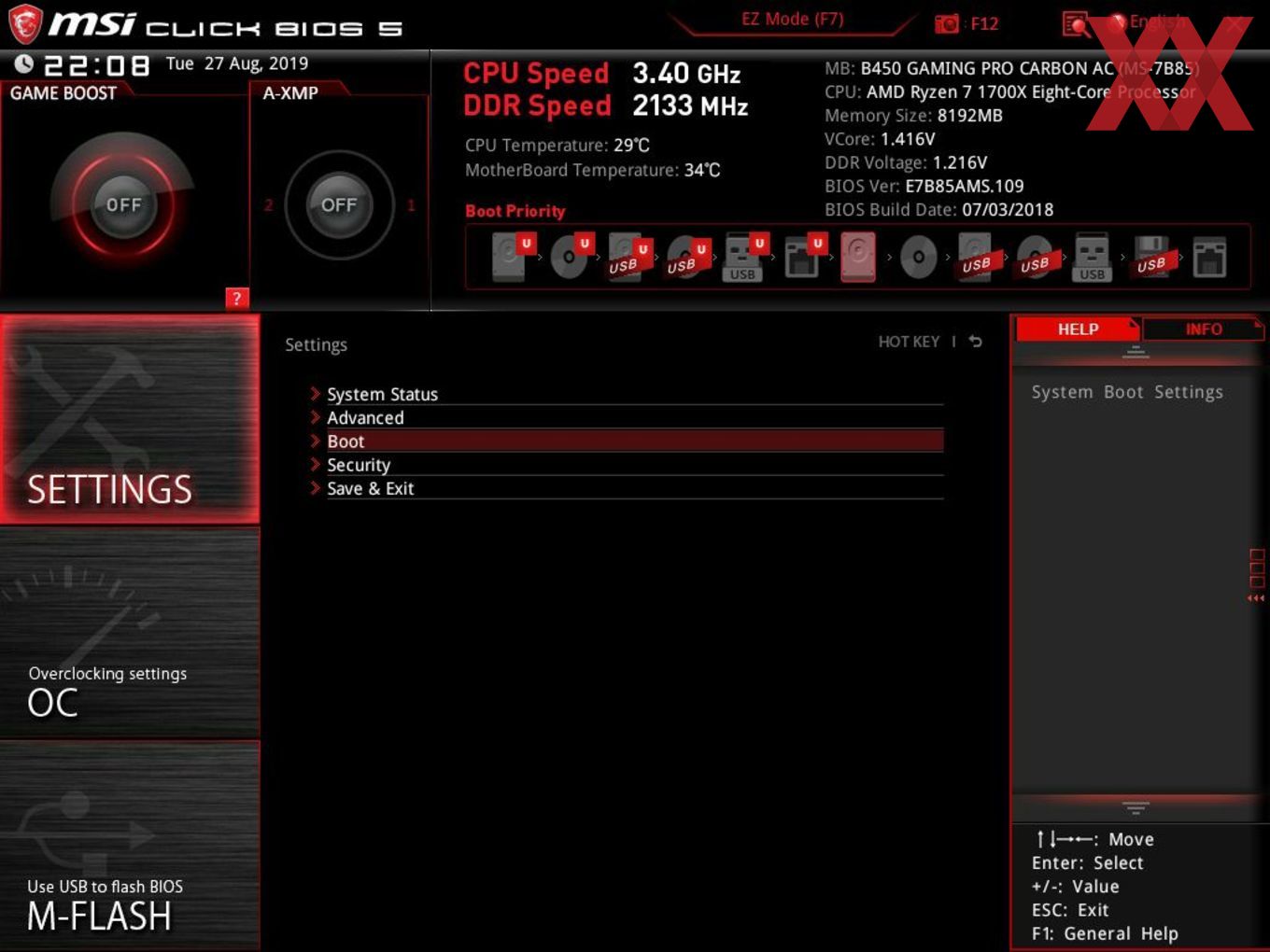Click the BIOS Ver E7B85AMS.109 entry

click(x=924, y=186)
